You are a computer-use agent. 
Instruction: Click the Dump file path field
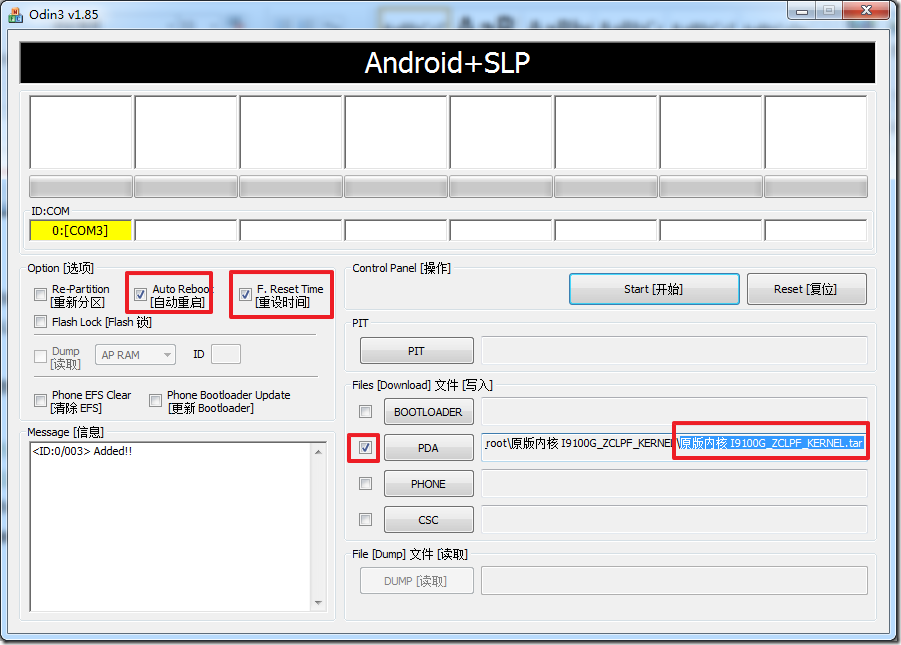pos(675,581)
